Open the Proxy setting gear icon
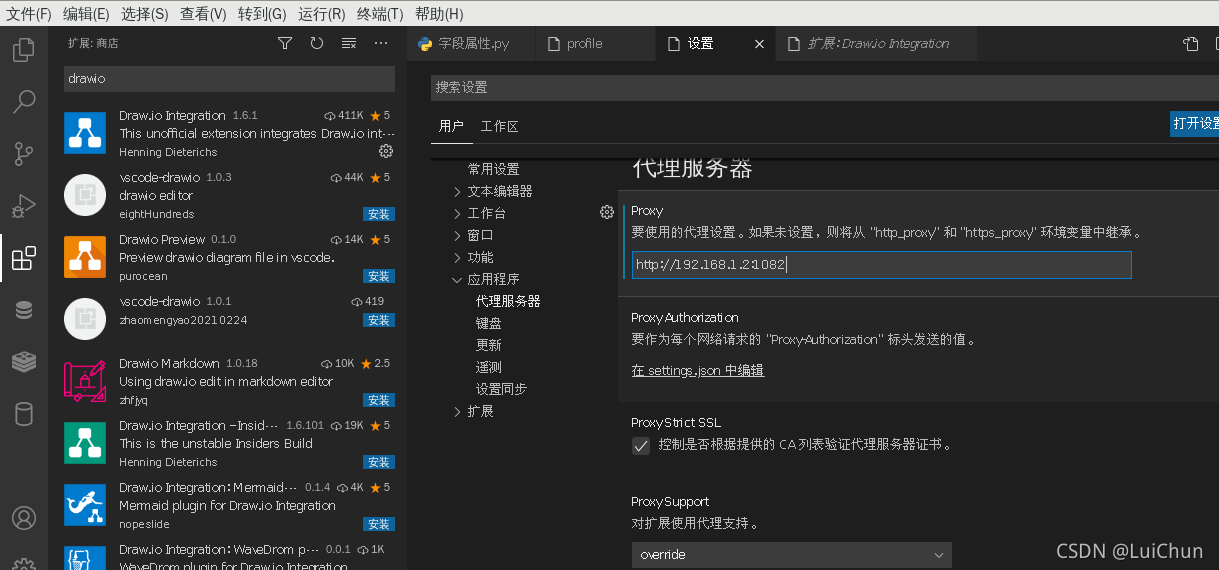Viewport: 1219px width, 570px height. 606,211
